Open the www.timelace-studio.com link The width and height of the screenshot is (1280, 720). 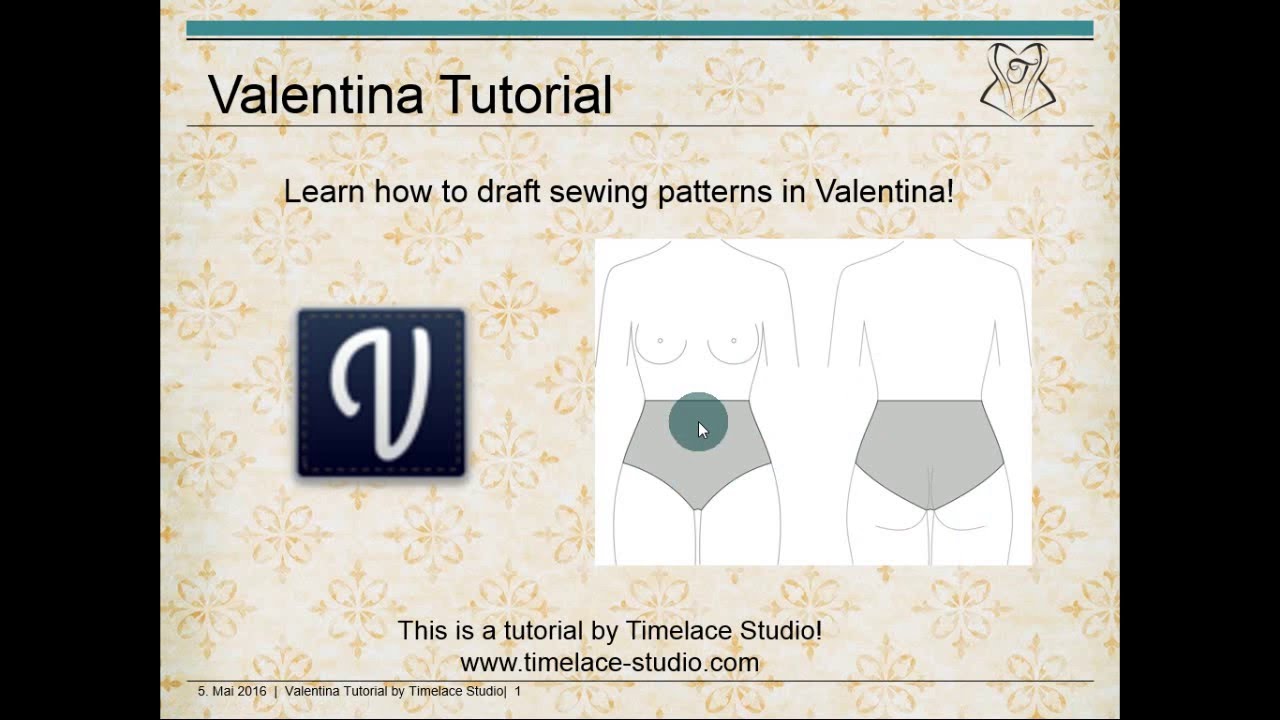[609, 662]
